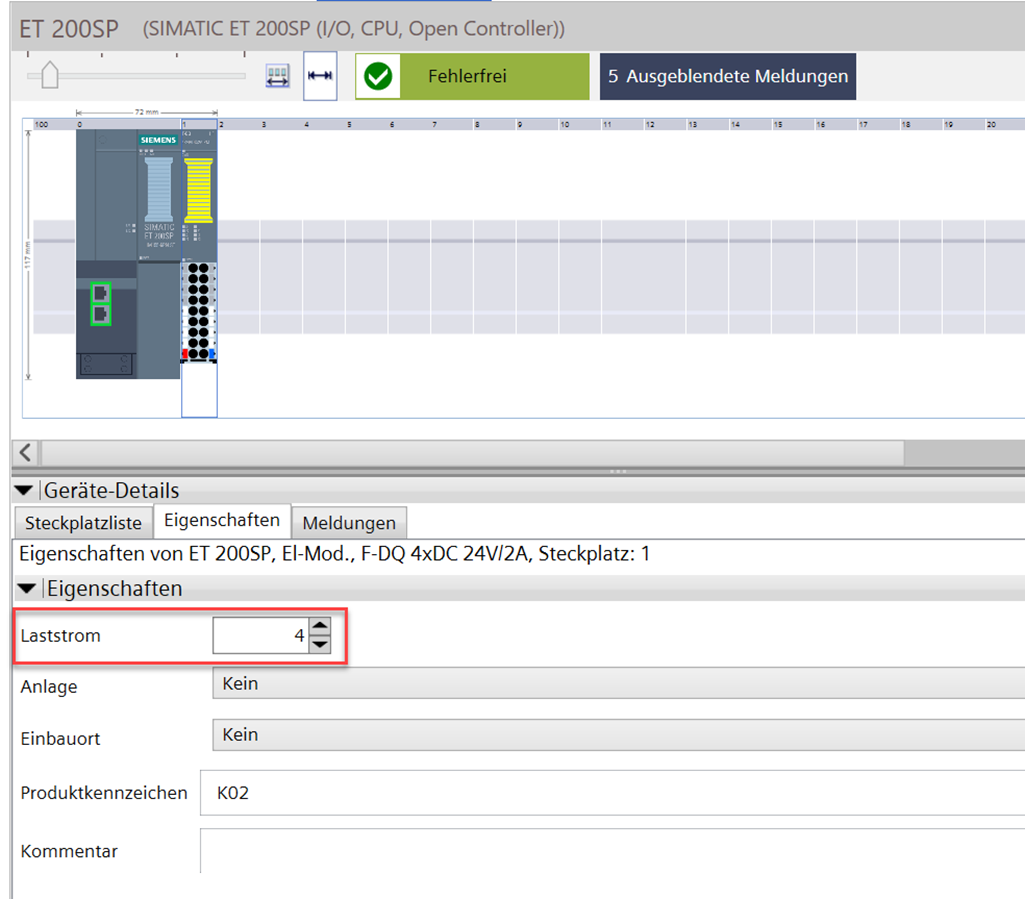Switch to the Steckplatzliste tab
This screenshot has height=899, width=1025.
(x=83, y=522)
